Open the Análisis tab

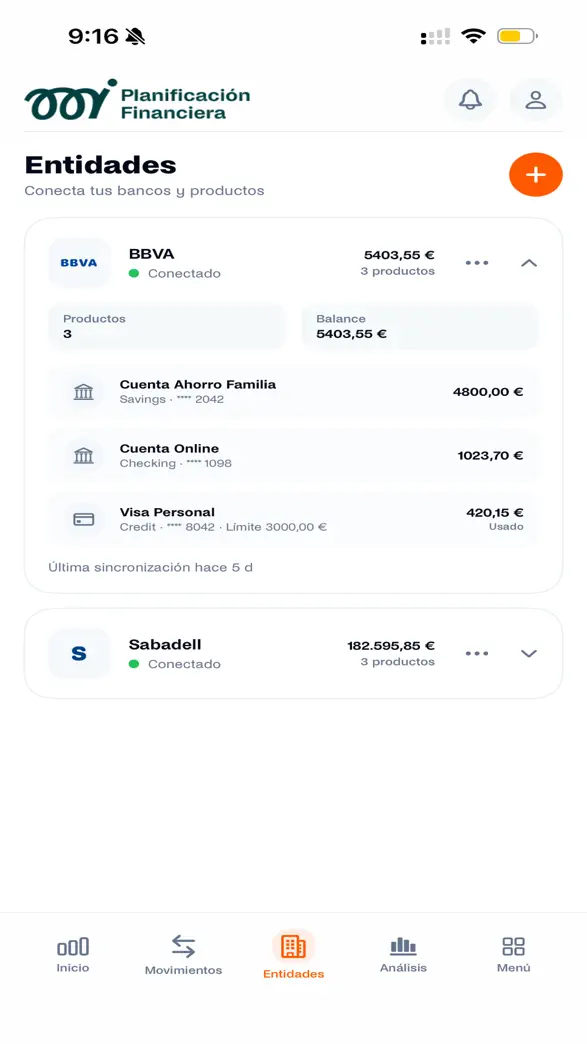[x=403, y=955]
